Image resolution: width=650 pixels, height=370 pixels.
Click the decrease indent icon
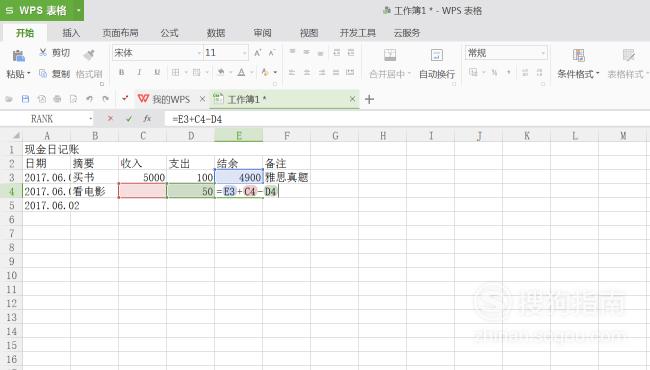(x=337, y=52)
